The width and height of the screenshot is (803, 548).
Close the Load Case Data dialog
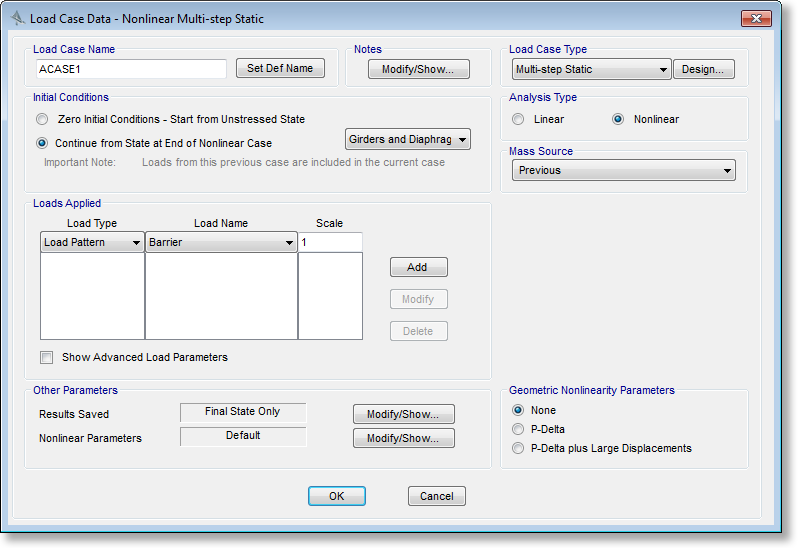pyautogui.click(x=757, y=19)
